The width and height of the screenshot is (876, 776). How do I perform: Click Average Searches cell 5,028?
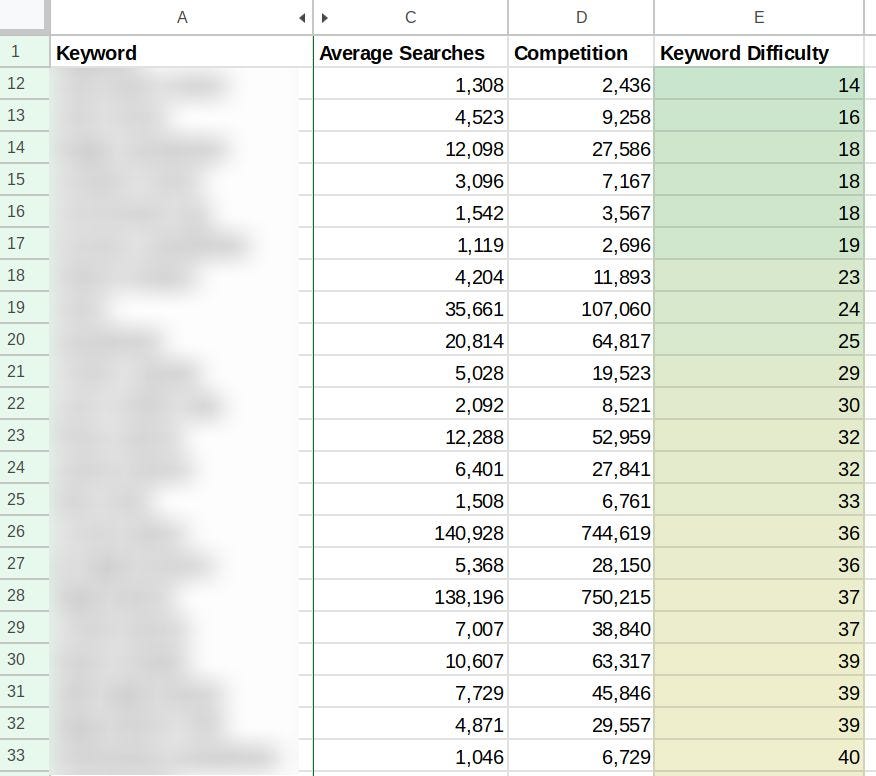(x=411, y=372)
